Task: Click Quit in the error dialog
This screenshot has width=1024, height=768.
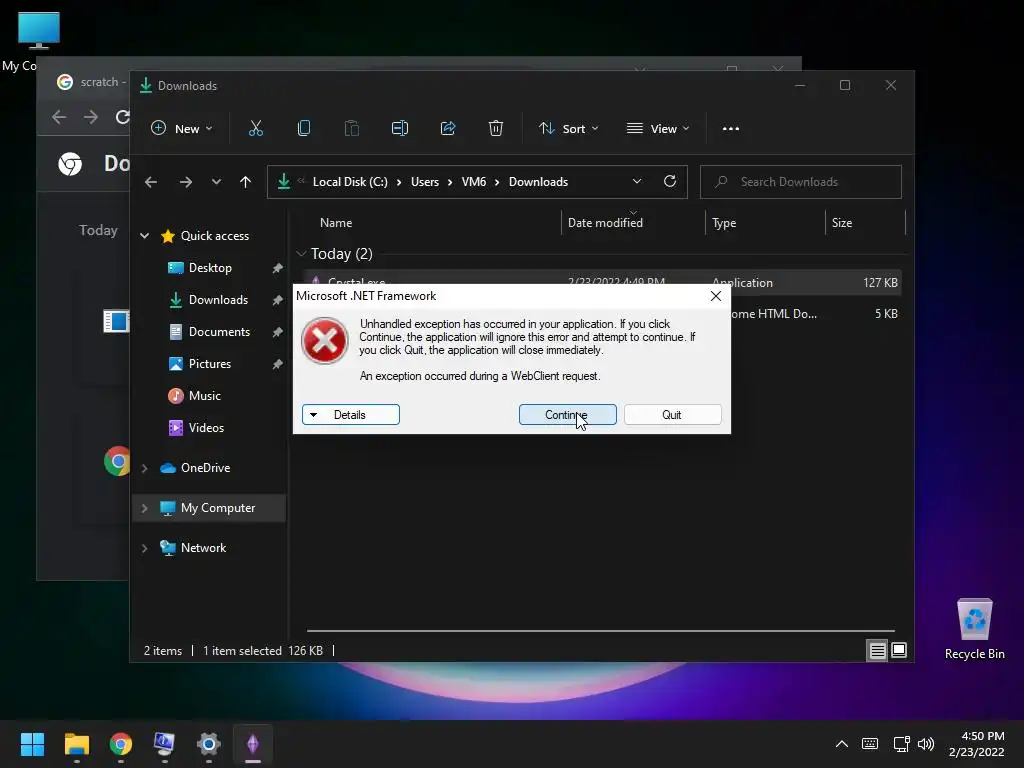Action: 673,415
